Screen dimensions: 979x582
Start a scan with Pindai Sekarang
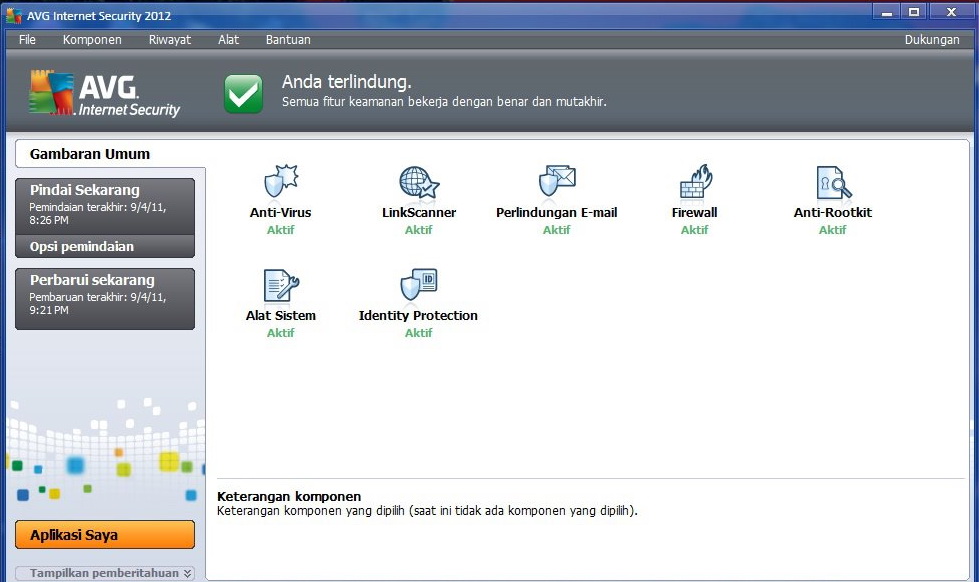[105, 207]
